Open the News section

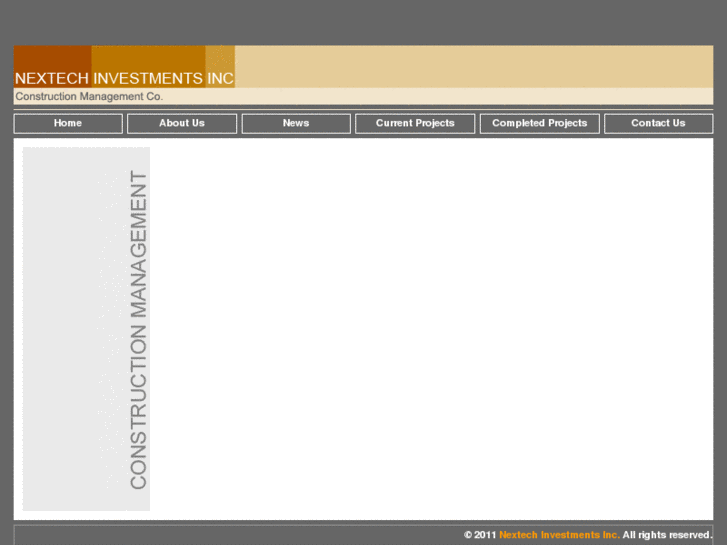pos(296,123)
